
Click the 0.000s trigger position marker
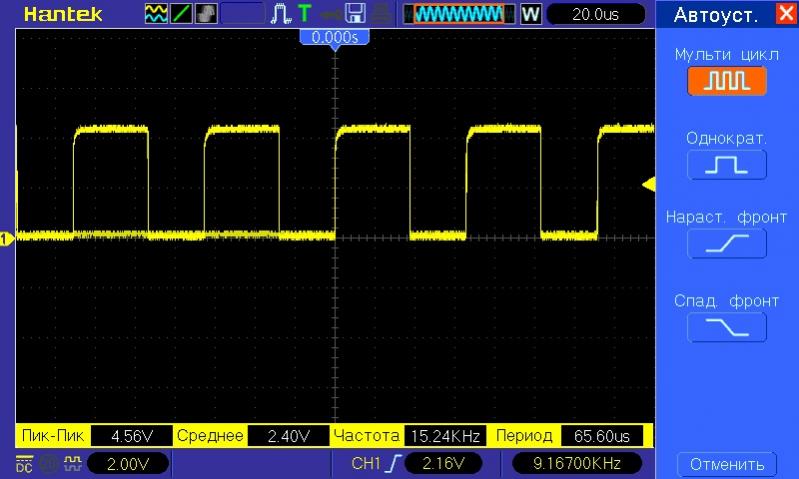(335, 37)
